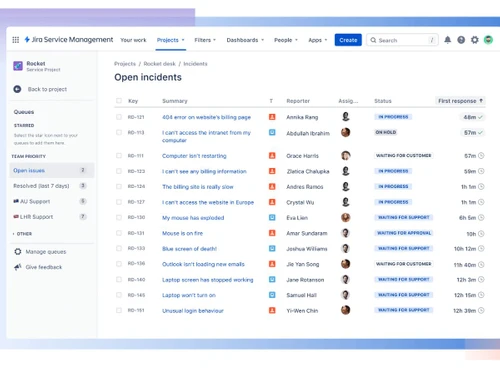Image resolution: width=500 pixels, height=375 pixels.
Task: Select the checkbox for RD-127
Action: coord(119,202)
